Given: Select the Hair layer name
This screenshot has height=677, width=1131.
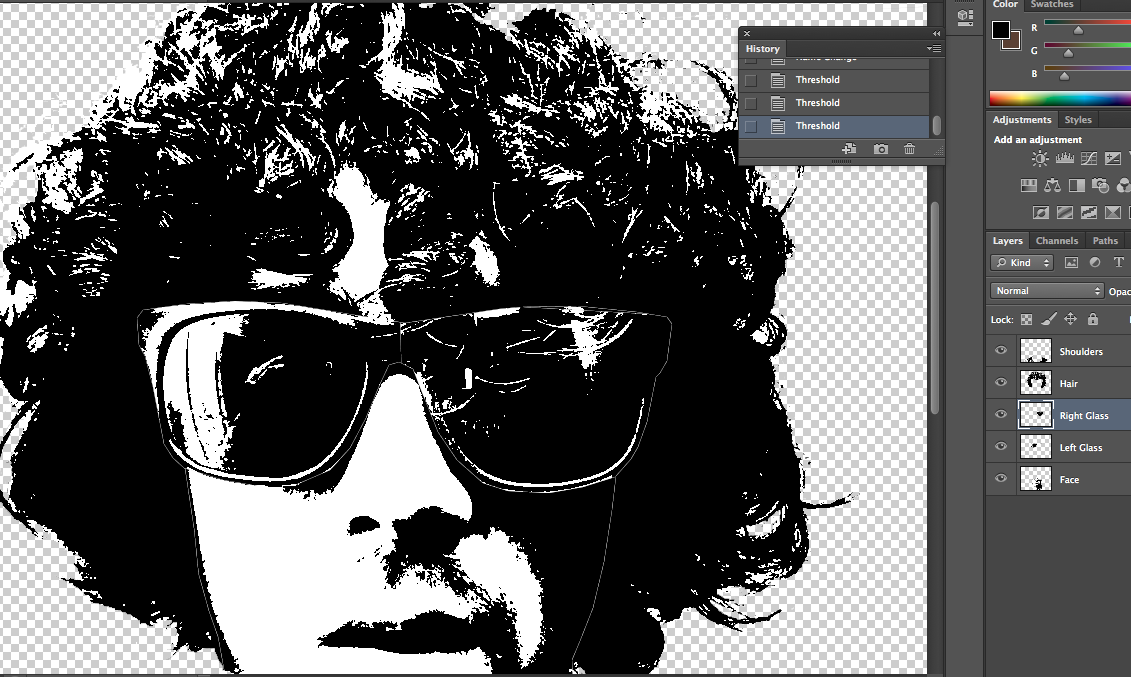Looking at the screenshot, I should (x=1068, y=384).
